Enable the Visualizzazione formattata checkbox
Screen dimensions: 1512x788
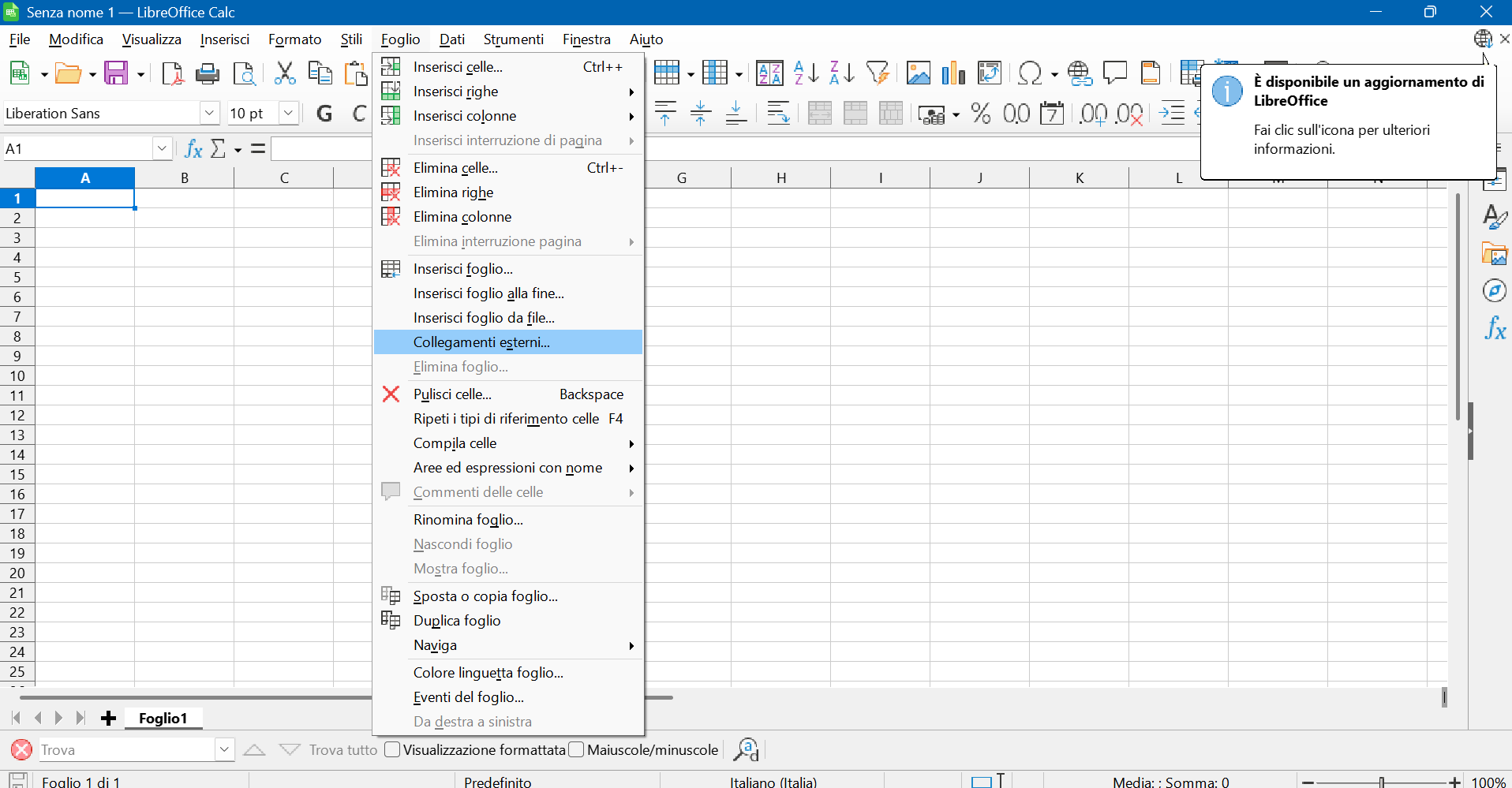pos(392,749)
